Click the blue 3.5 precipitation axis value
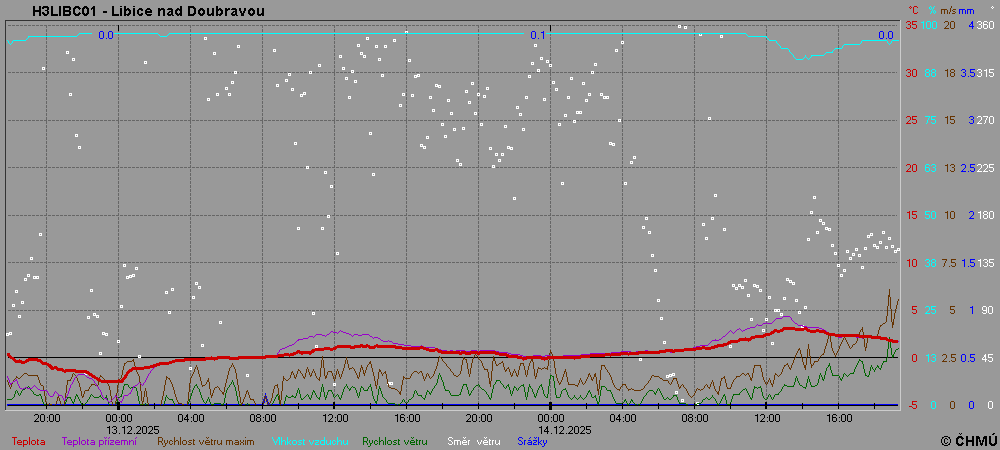This screenshot has height=450, width=1000. pos(968,73)
